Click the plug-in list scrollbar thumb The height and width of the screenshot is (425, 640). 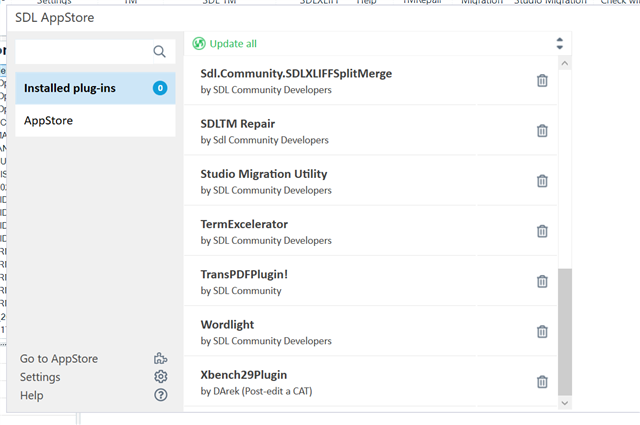coord(565,332)
